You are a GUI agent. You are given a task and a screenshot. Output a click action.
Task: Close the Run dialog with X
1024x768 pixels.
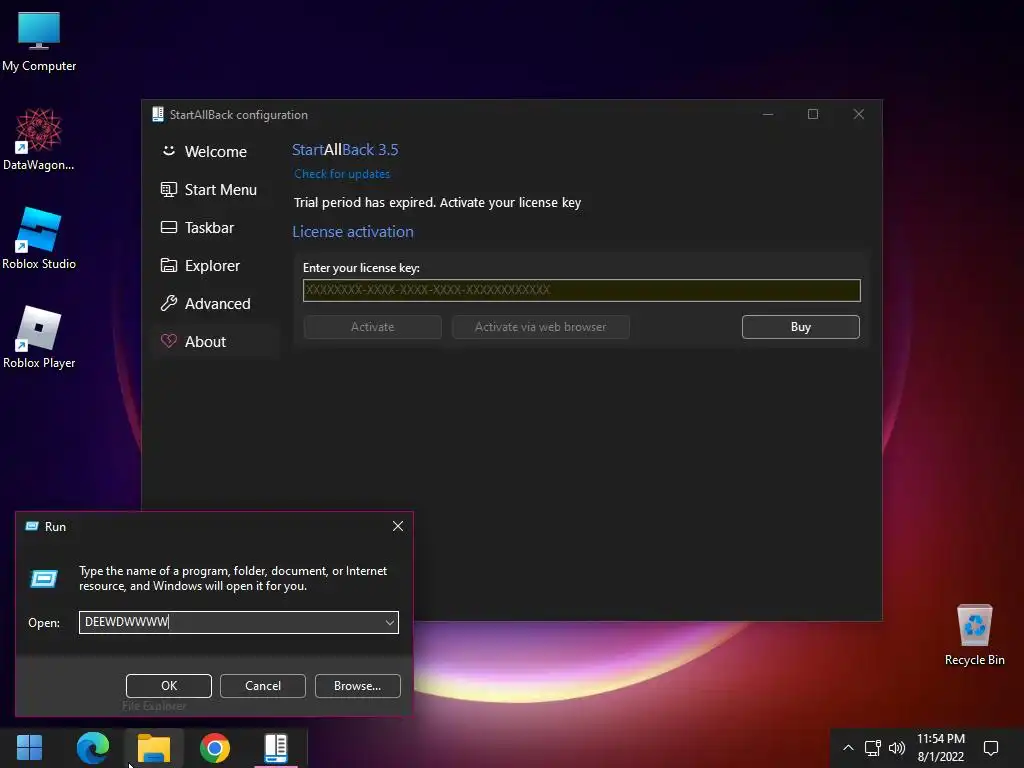pos(398,526)
